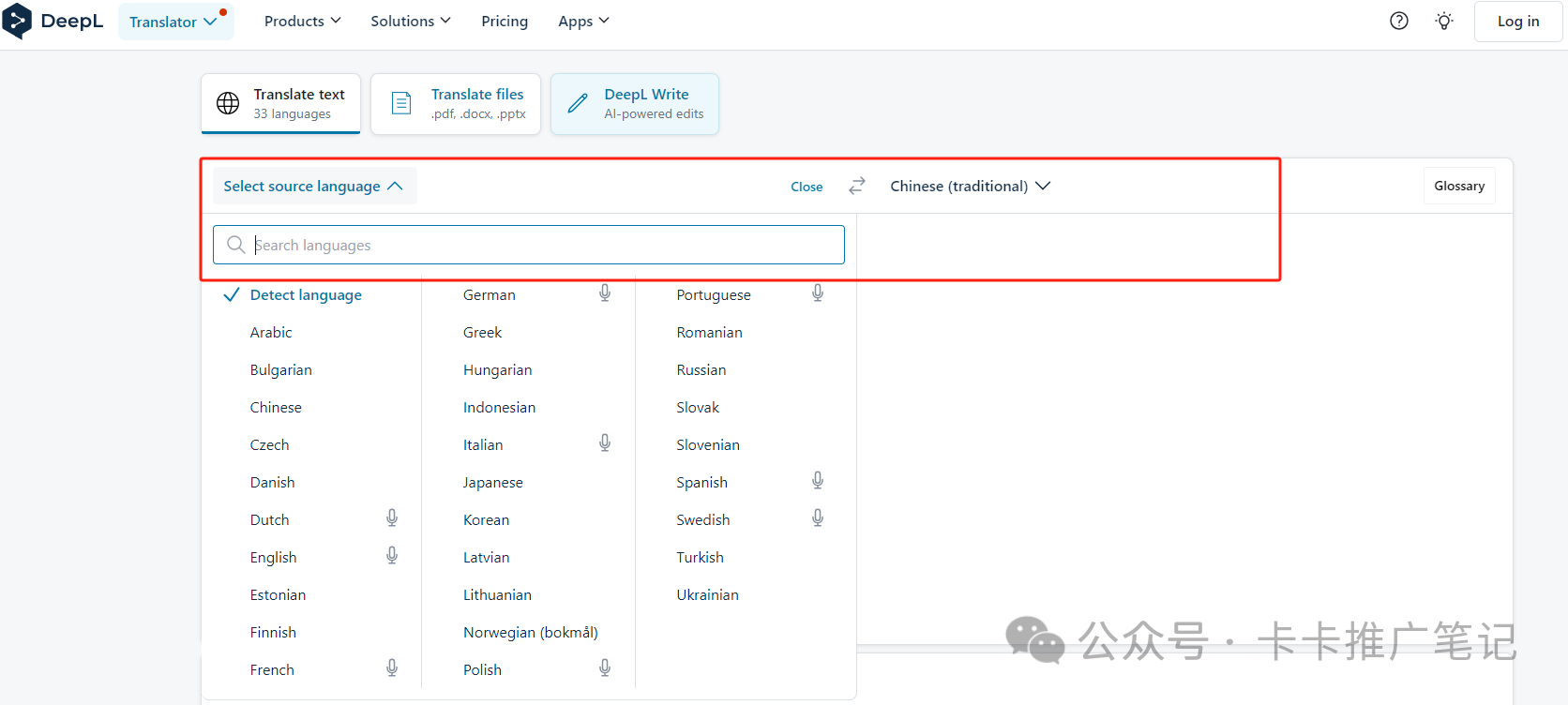Click the microphone icon beside Polish

tap(605, 668)
